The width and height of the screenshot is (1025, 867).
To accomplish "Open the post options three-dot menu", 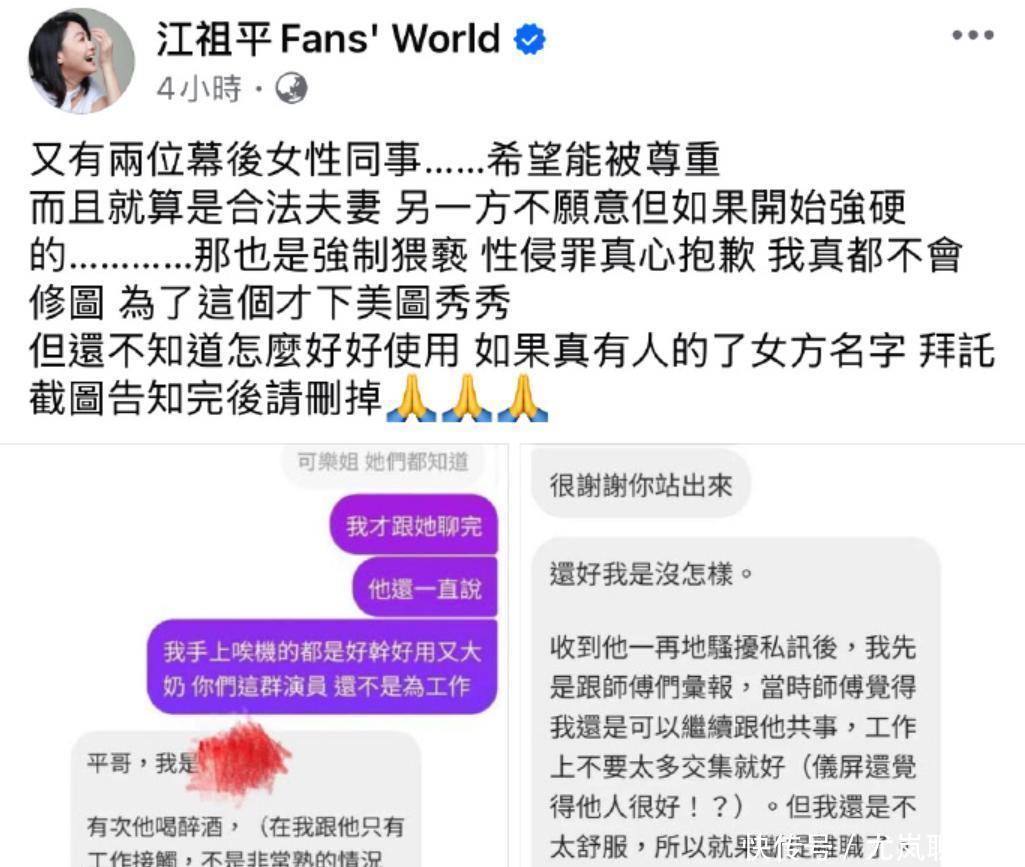I will click(x=973, y=35).
